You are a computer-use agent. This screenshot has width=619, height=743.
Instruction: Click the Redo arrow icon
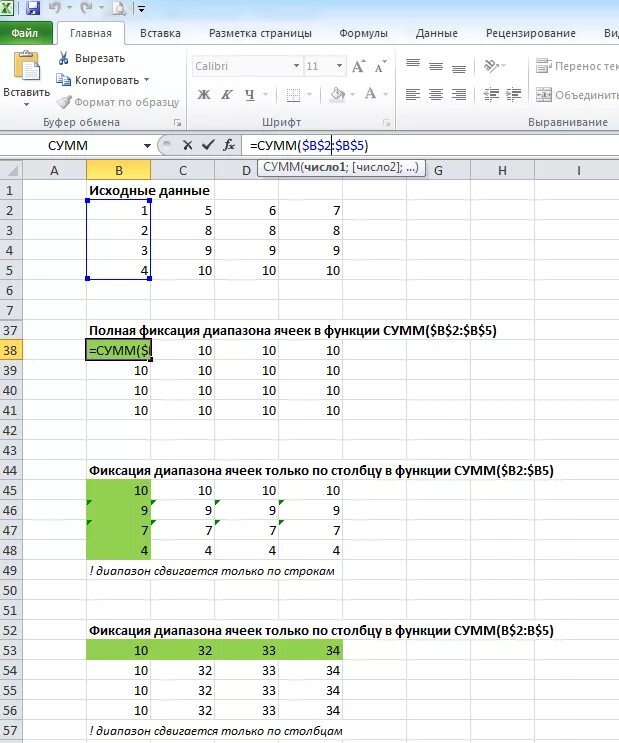coord(86,8)
